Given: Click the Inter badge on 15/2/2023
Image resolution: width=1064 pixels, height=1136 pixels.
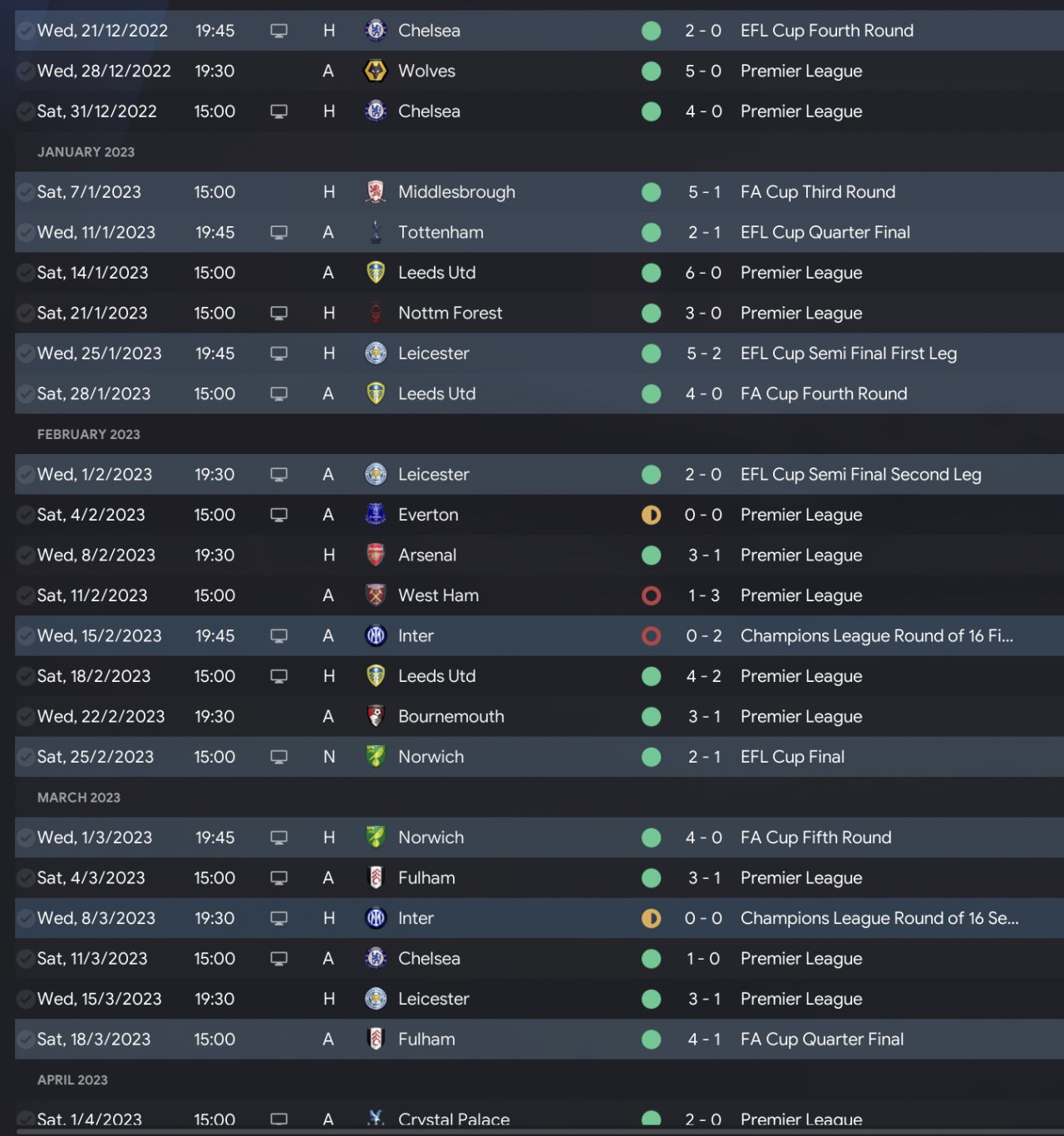Looking at the screenshot, I should click(x=376, y=636).
